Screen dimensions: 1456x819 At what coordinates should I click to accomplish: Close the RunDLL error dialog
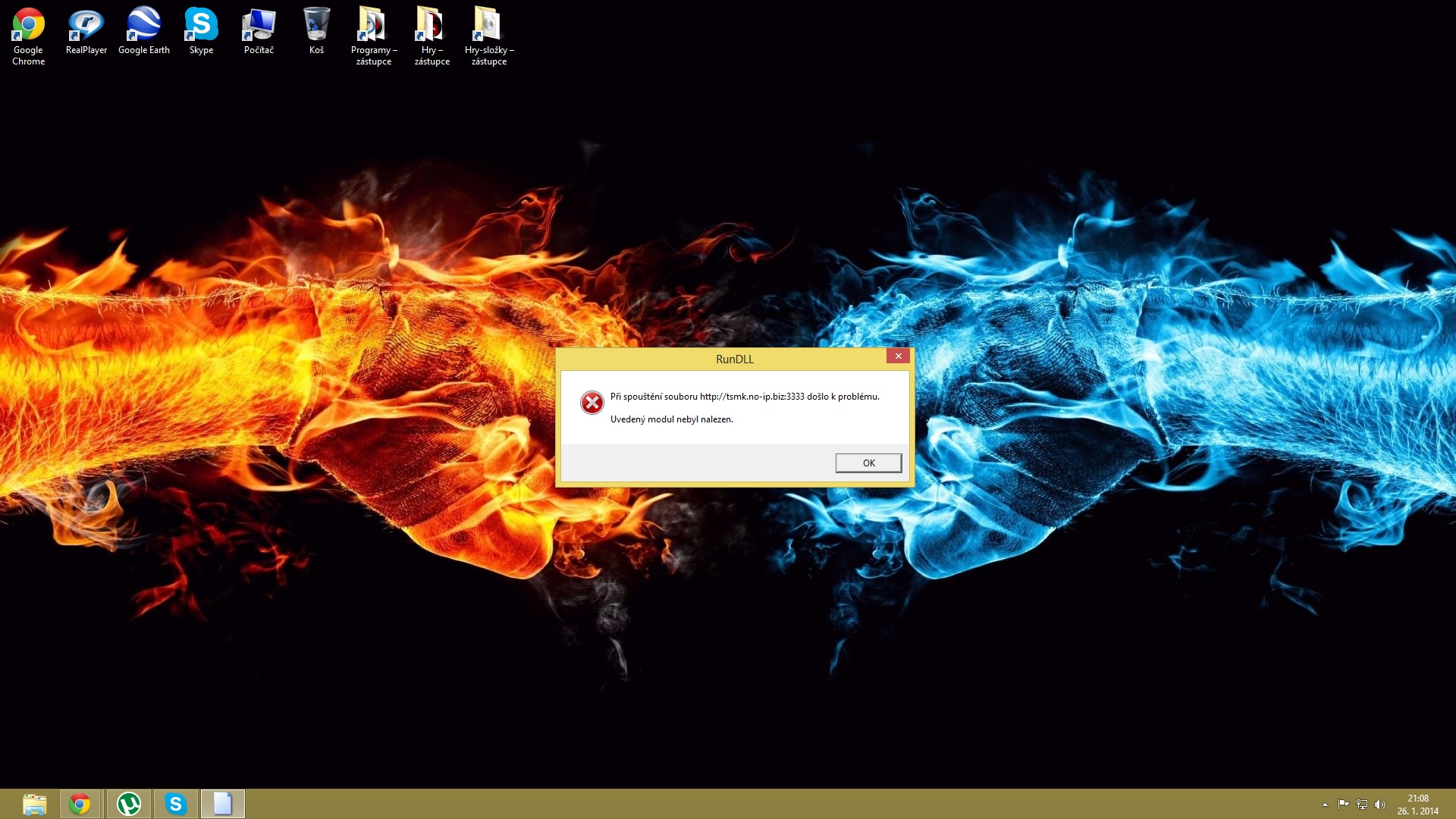pyautogui.click(x=898, y=356)
